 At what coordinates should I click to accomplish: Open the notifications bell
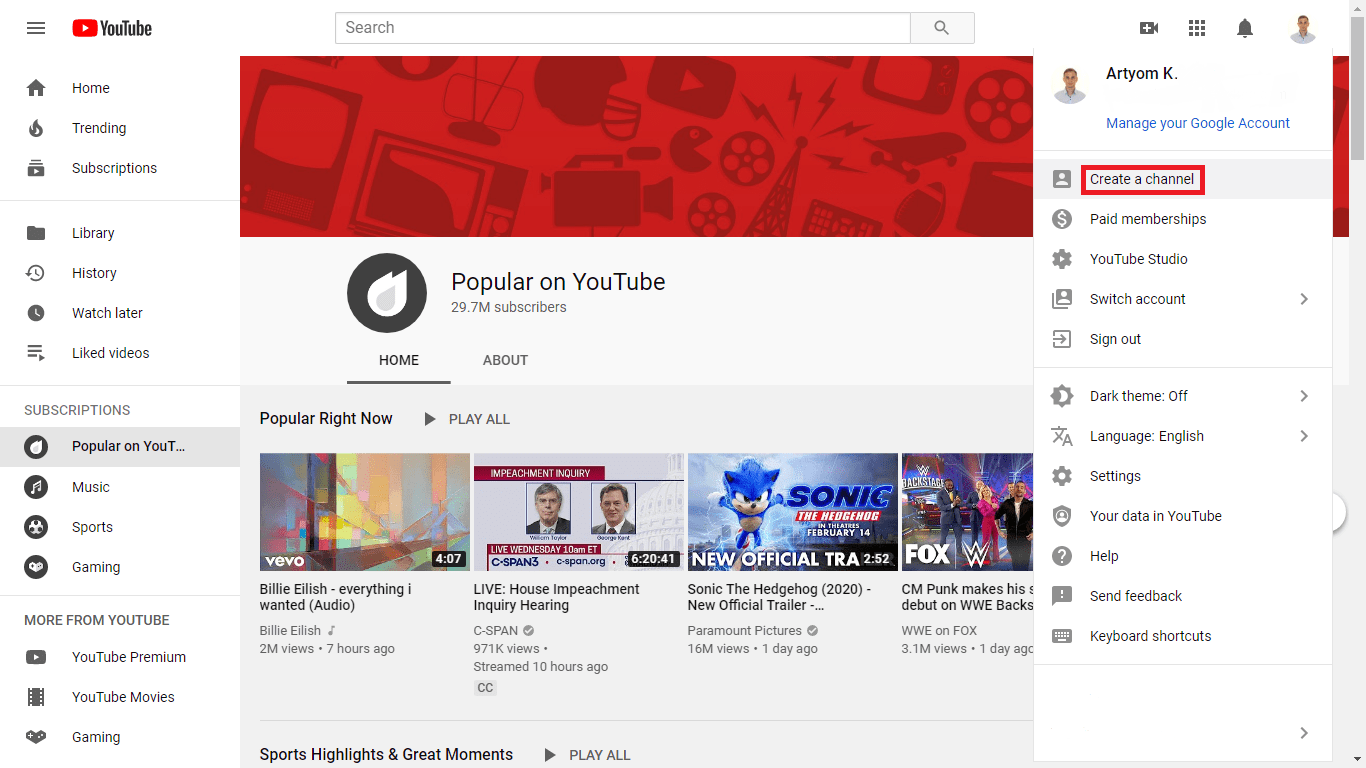(1245, 28)
